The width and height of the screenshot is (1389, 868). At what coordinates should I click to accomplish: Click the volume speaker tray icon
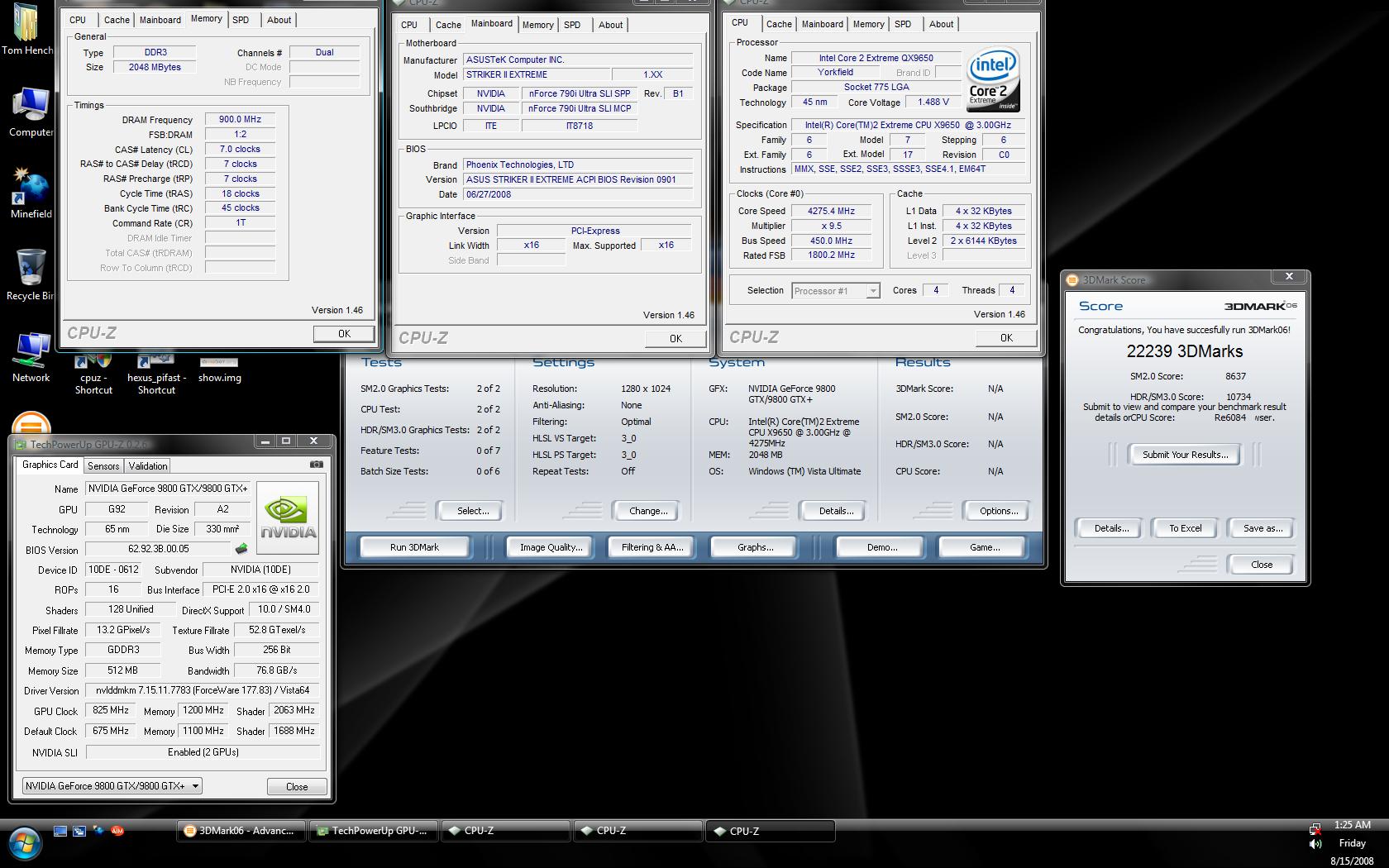(1315, 844)
